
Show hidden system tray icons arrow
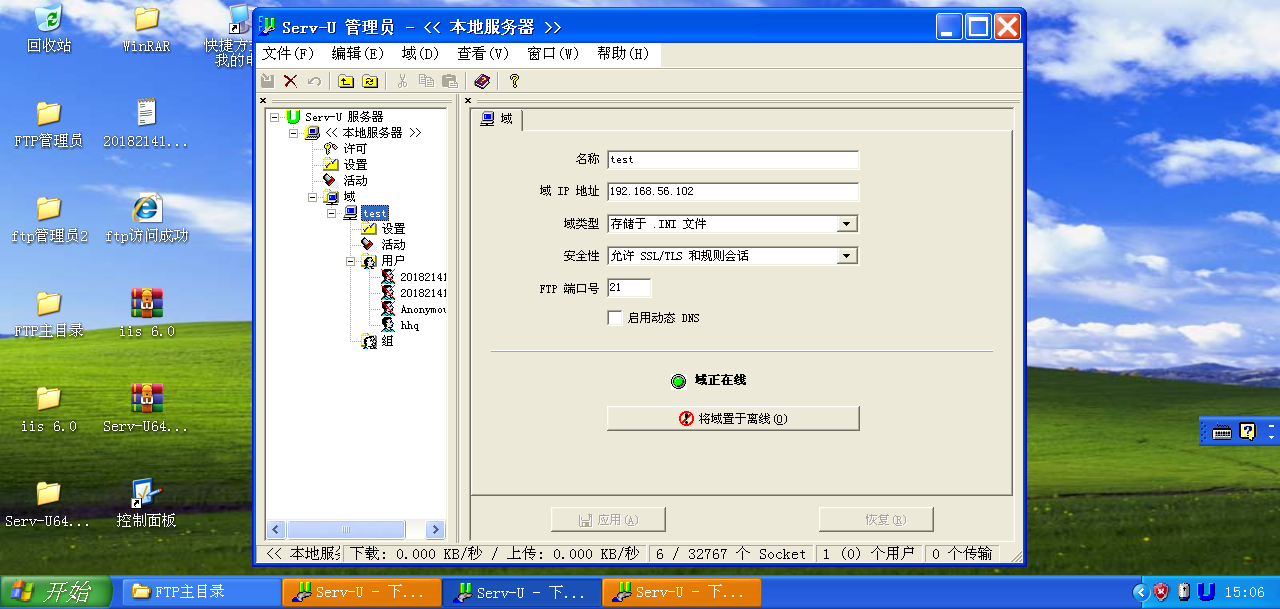point(1141,592)
